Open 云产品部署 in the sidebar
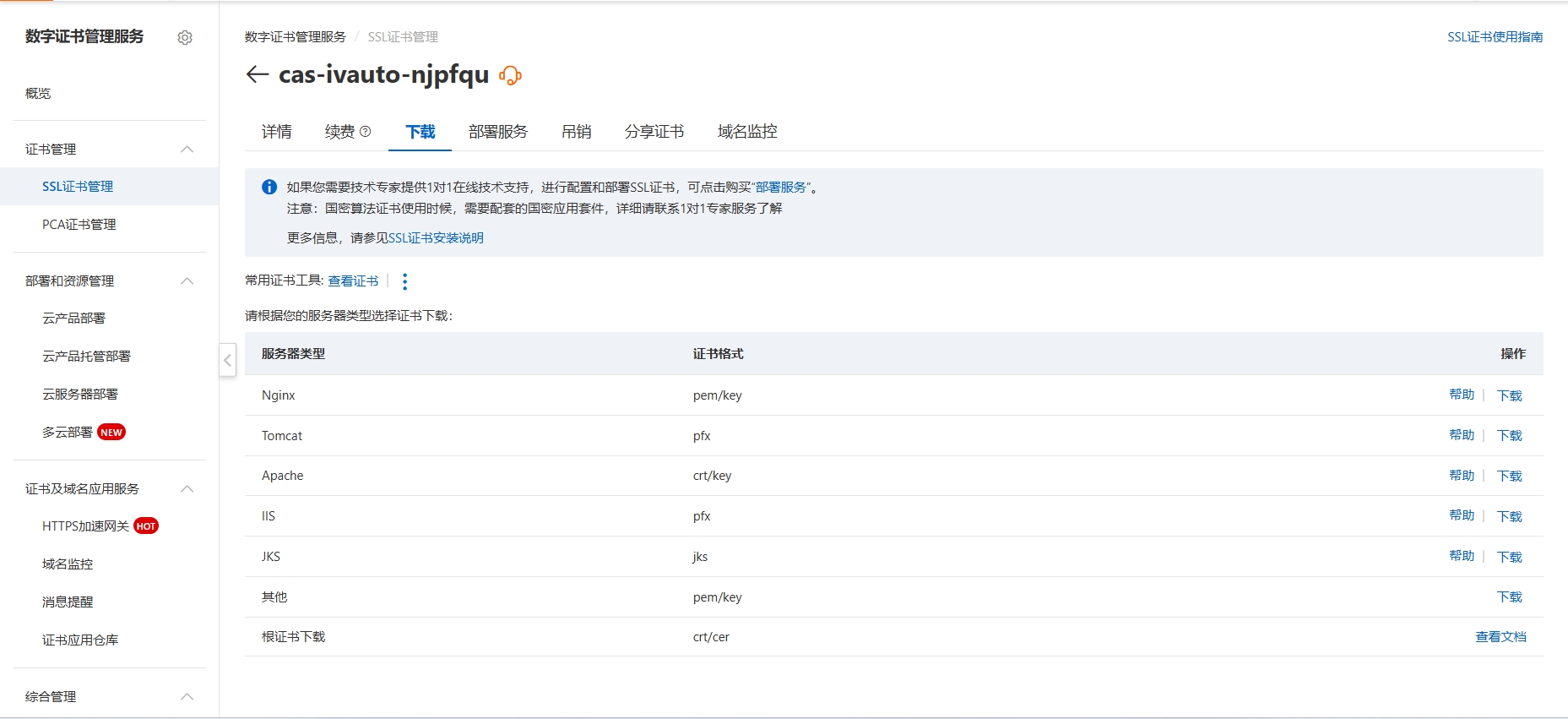 pos(74,319)
